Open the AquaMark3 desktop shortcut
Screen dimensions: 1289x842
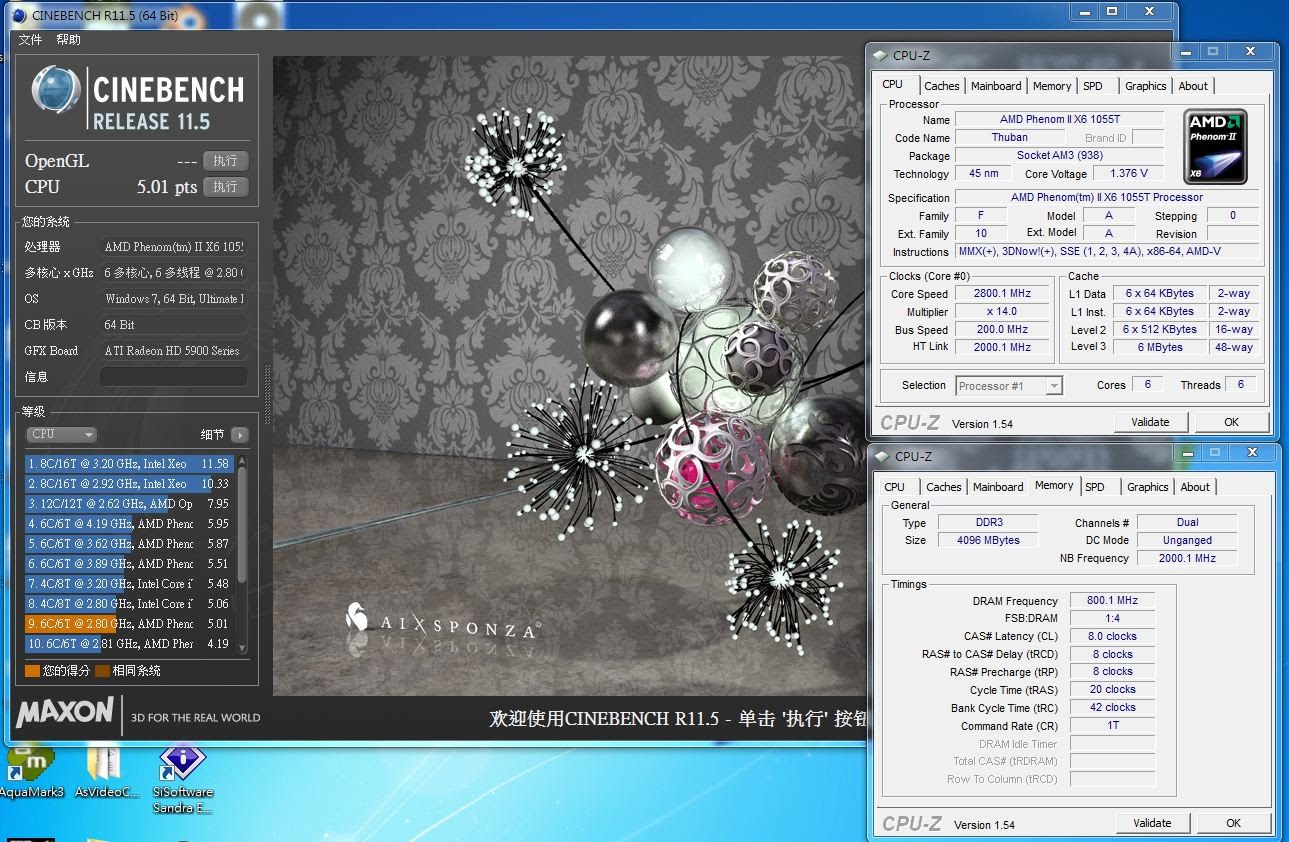(30, 772)
